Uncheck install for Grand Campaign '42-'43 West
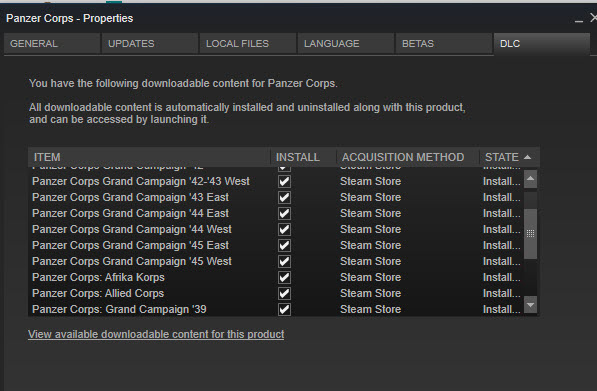Image resolution: width=597 pixels, height=391 pixels. coord(284,182)
